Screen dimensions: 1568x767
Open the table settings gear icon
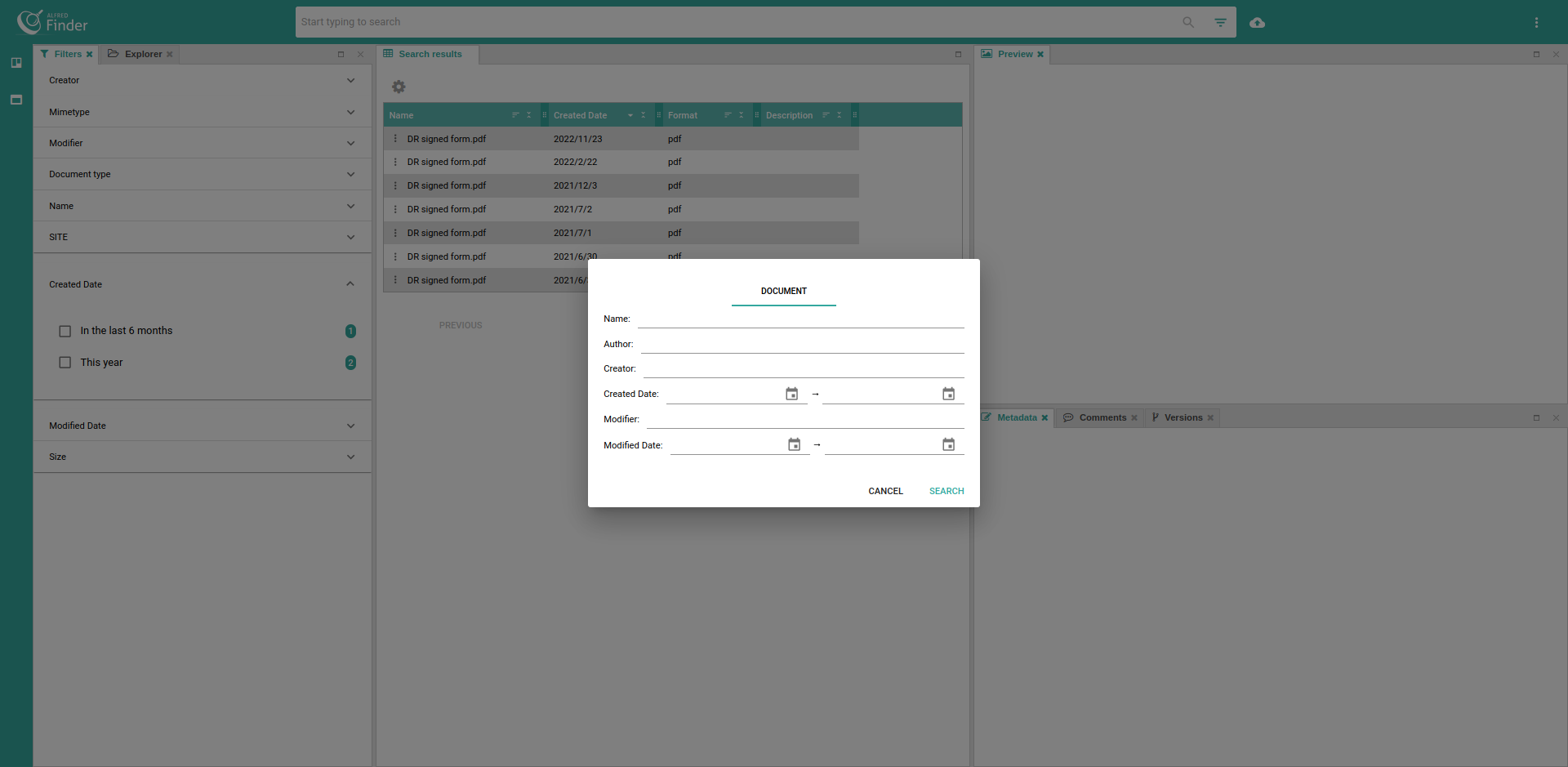tap(399, 87)
